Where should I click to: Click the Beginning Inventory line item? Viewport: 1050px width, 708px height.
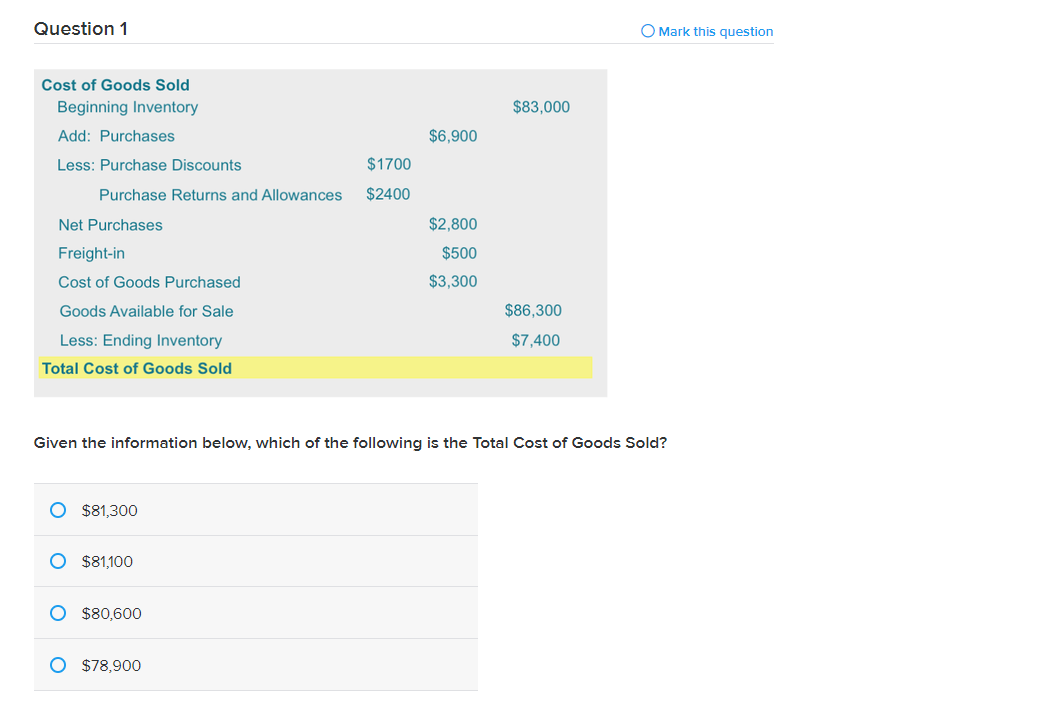pyautogui.click(x=128, y=107)
